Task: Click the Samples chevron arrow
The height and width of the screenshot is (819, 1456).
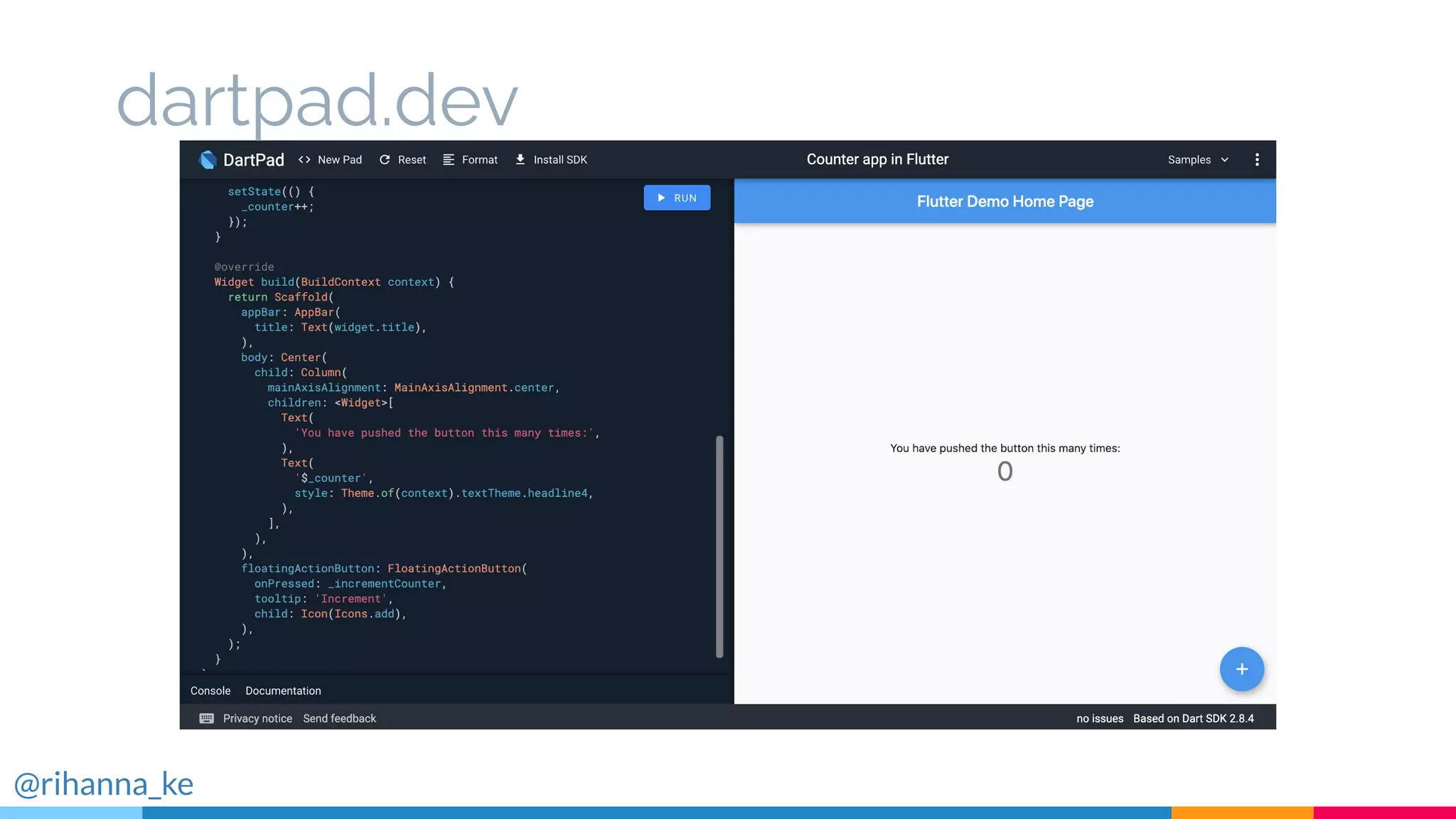Action: [1225, 160]
